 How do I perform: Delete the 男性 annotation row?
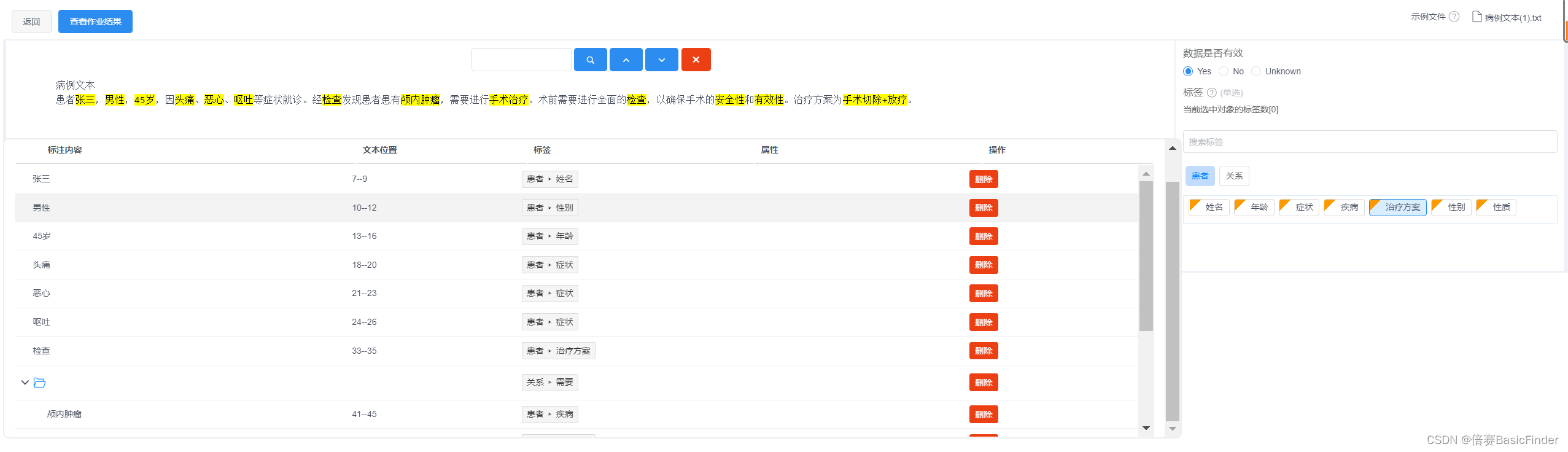pyautogui.click(x=984, y=208)
